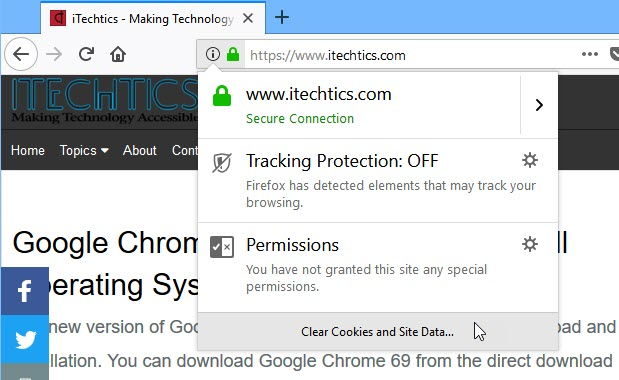The height and width of the screenshot is (380, 619).
Task: Close the iTechtics tab
Action: [248, 18]
